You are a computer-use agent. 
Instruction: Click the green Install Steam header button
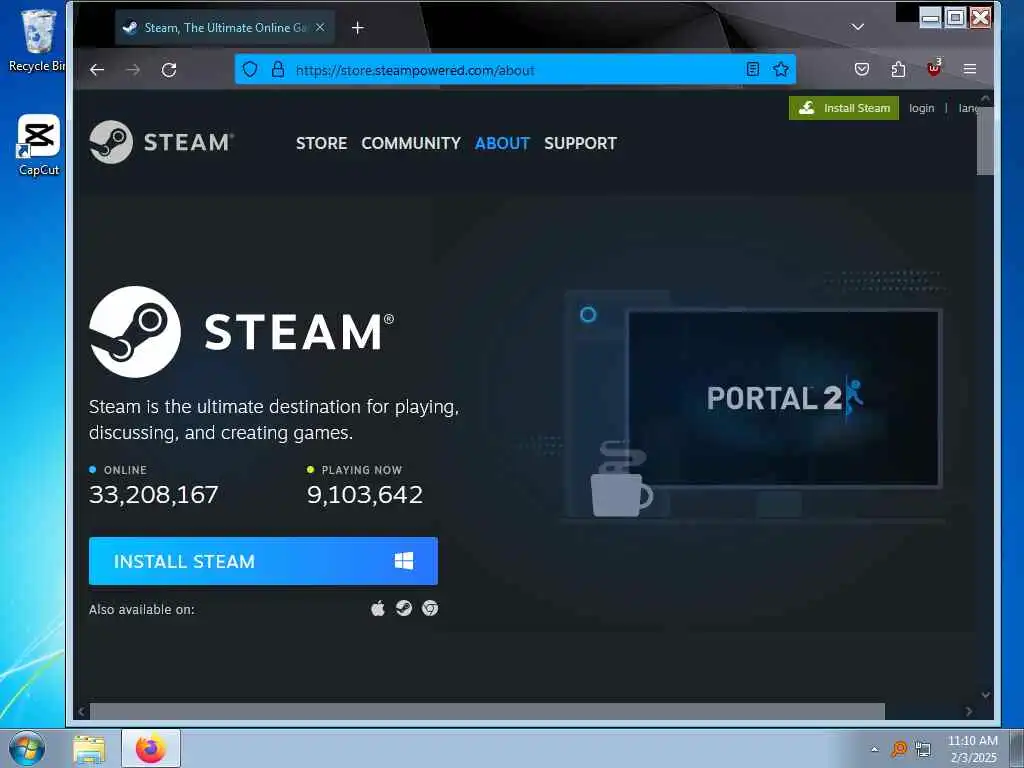tap(844, 108)
